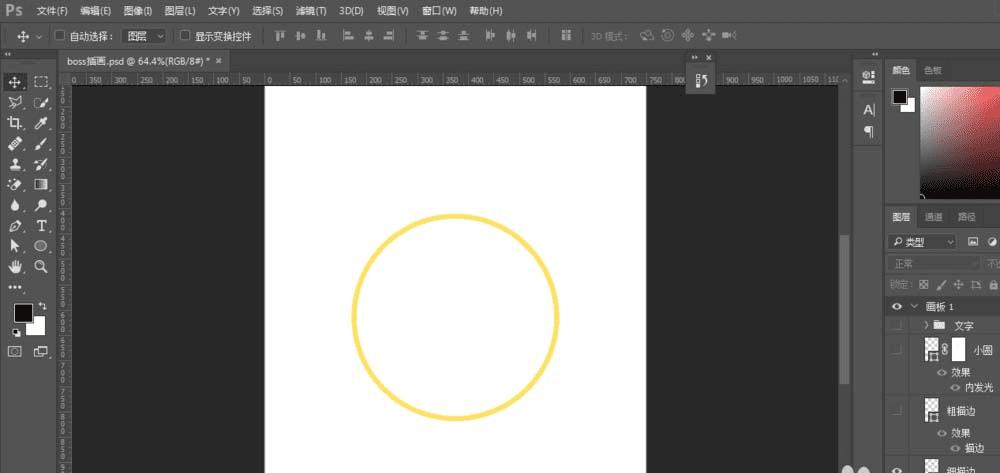This screenshot has height=473, width=1000.
Task: Select the Zoom tool
Action: pos(41,266)
